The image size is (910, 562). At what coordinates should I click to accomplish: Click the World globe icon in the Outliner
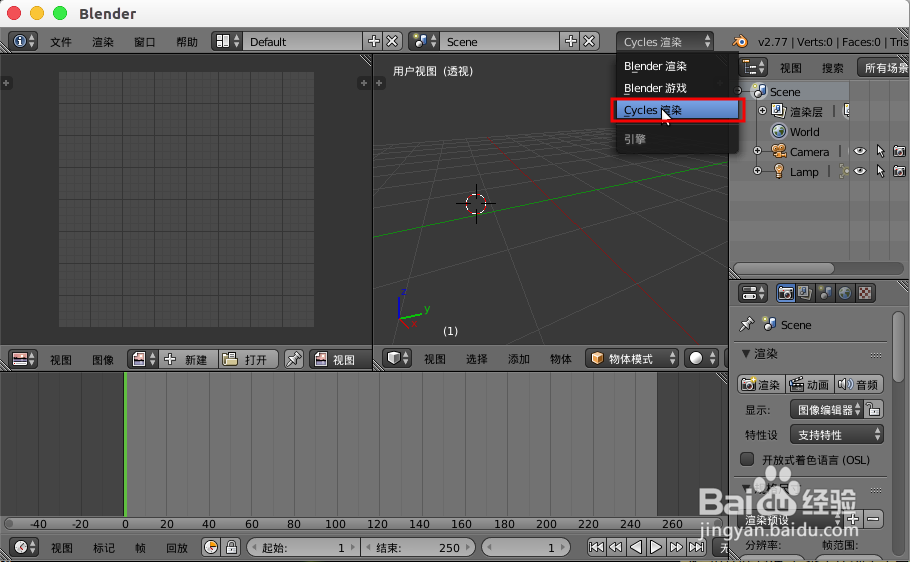click(x=778, y=131)
